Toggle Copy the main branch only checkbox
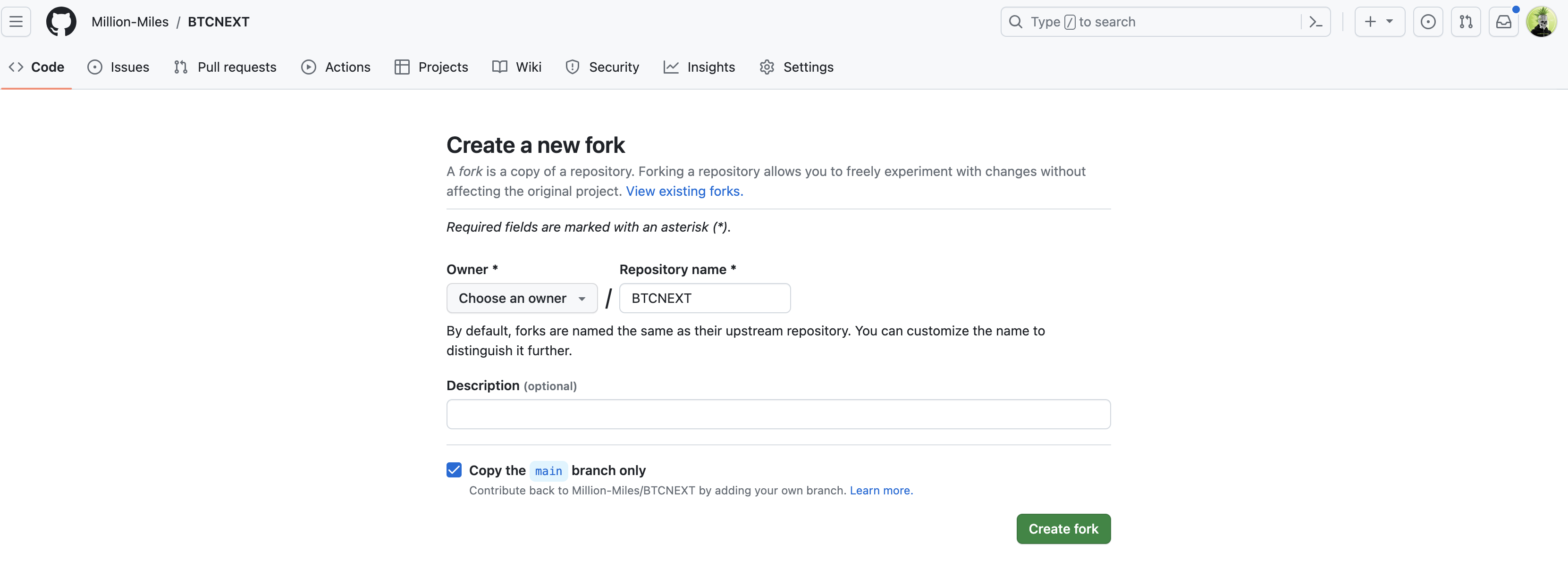 (x=454, y=469)
